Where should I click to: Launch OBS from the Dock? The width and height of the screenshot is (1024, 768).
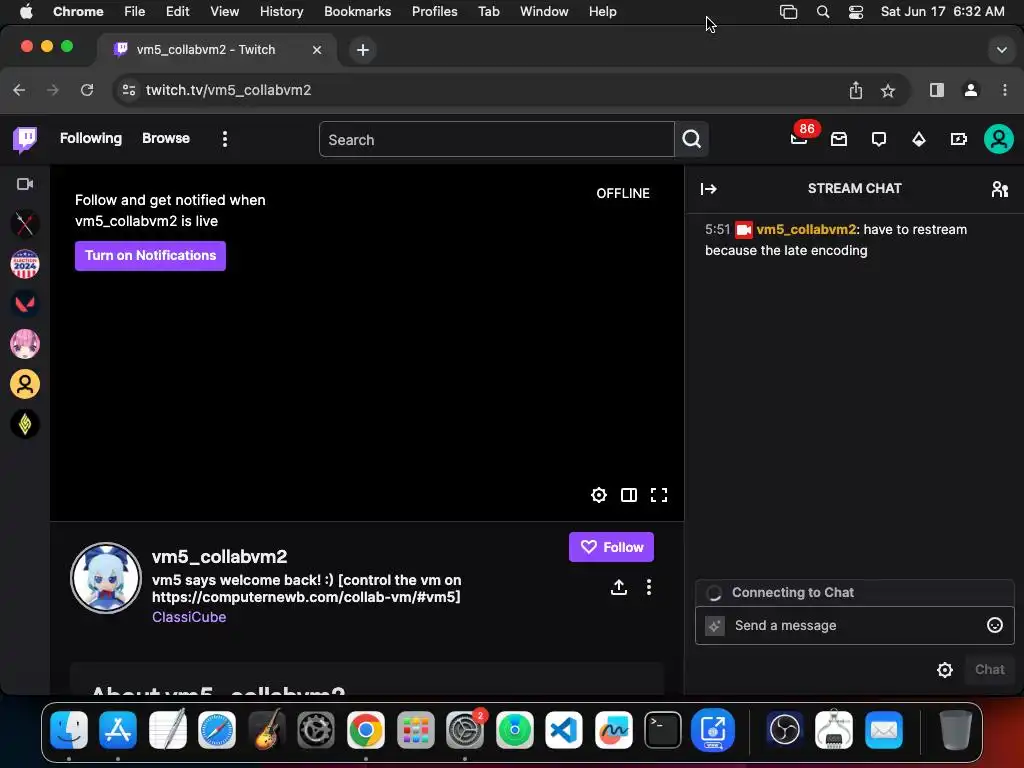pyautogui.click(x=784, y=729)
